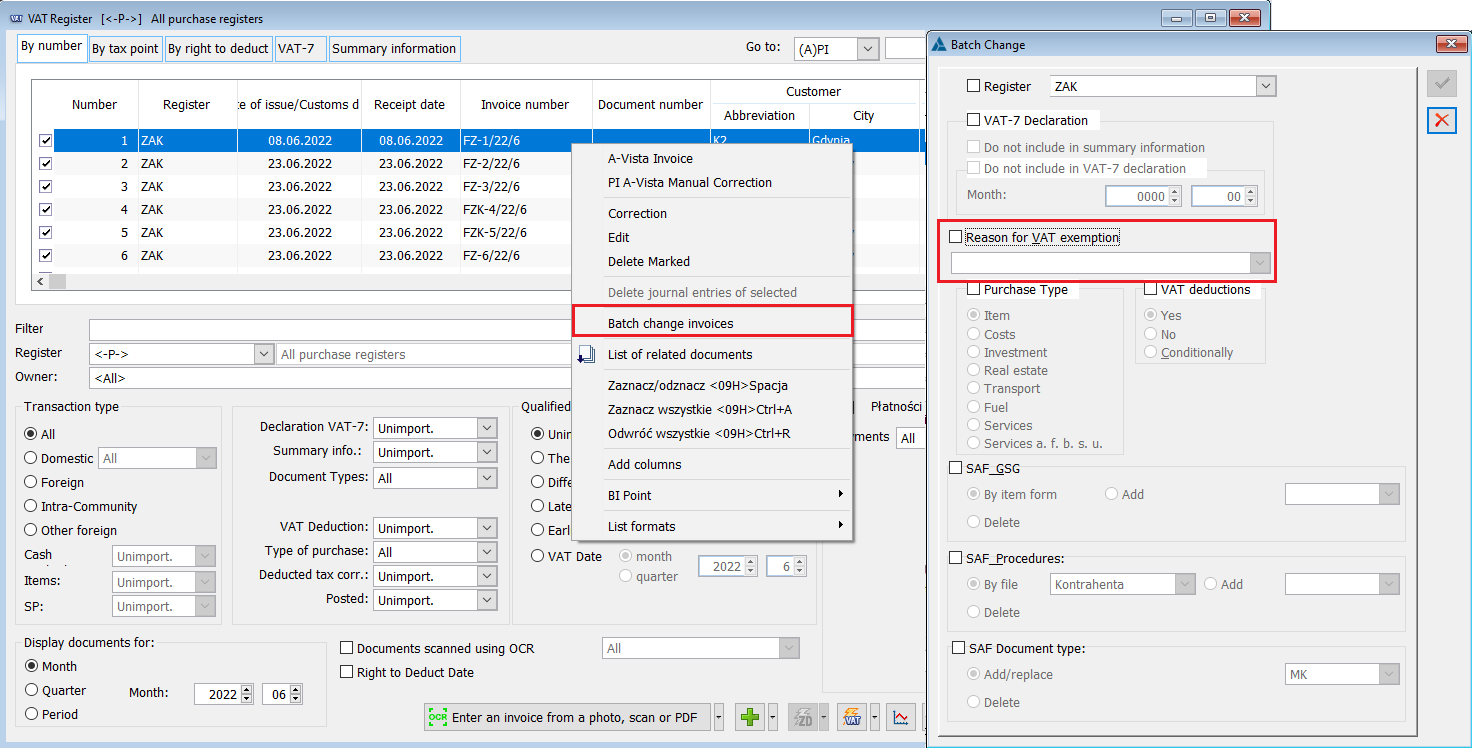
Task: Choose Correction from context menu
Action: (x=712, y=213)
